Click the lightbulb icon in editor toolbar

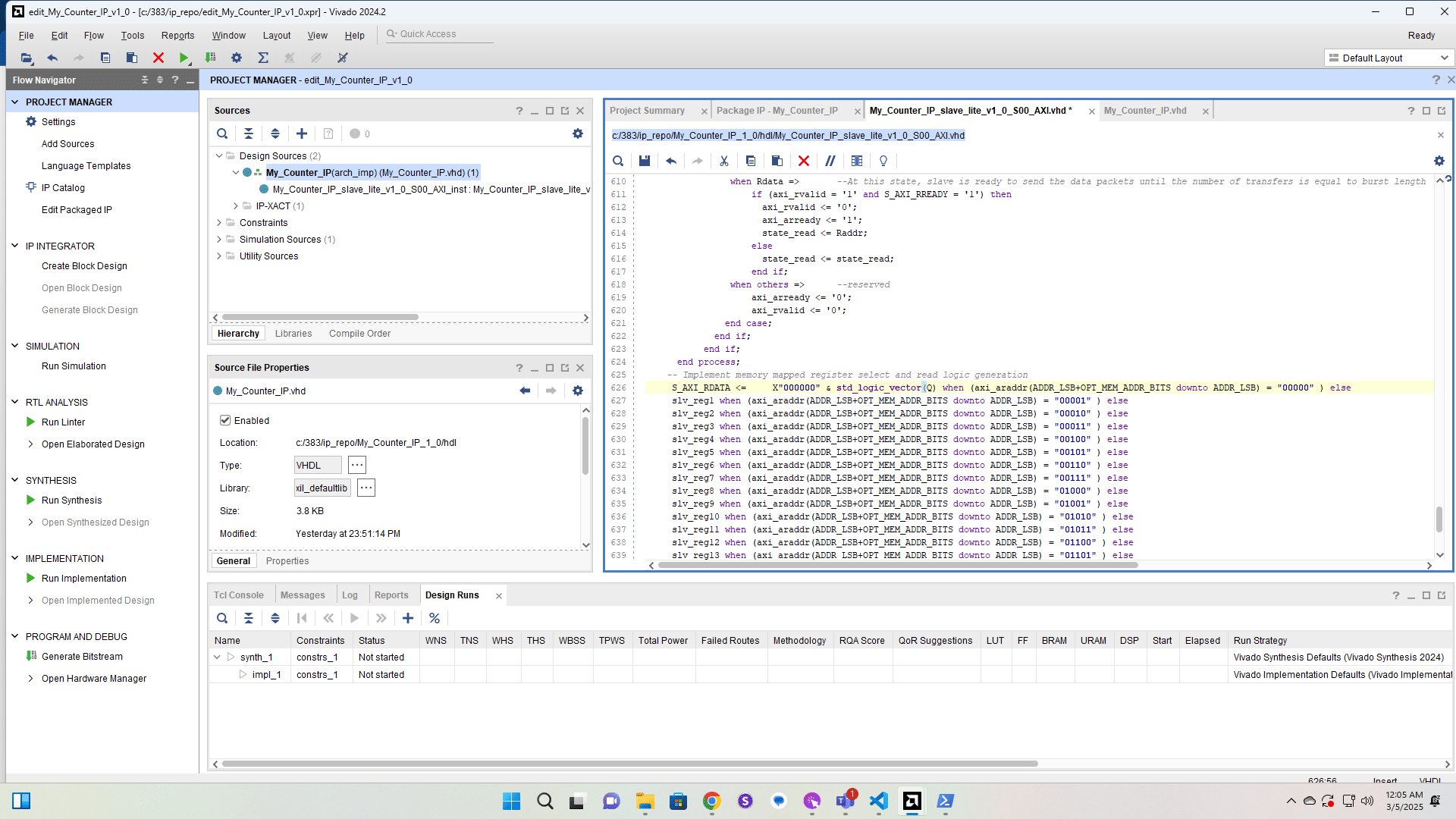pos(883,161)
